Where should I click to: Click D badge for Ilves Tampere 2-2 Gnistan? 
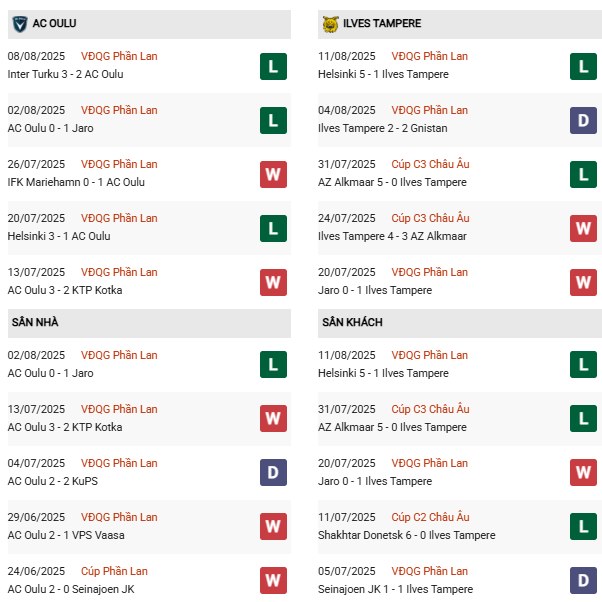tap(584, 120)
